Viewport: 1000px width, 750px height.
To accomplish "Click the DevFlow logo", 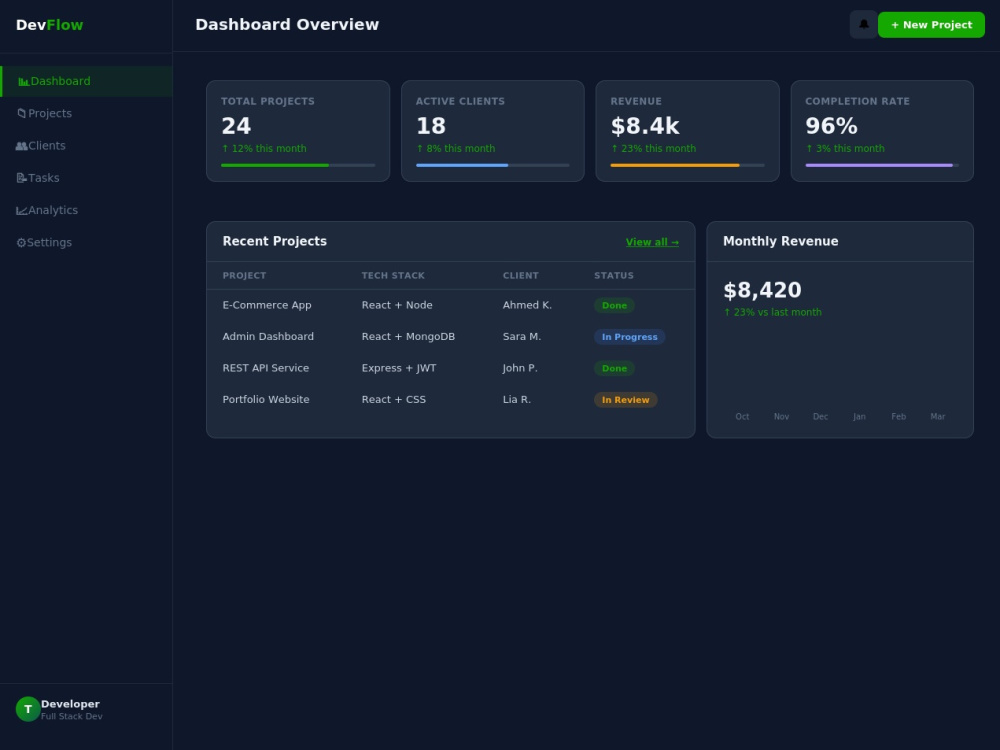I will [x=50, y=25].
